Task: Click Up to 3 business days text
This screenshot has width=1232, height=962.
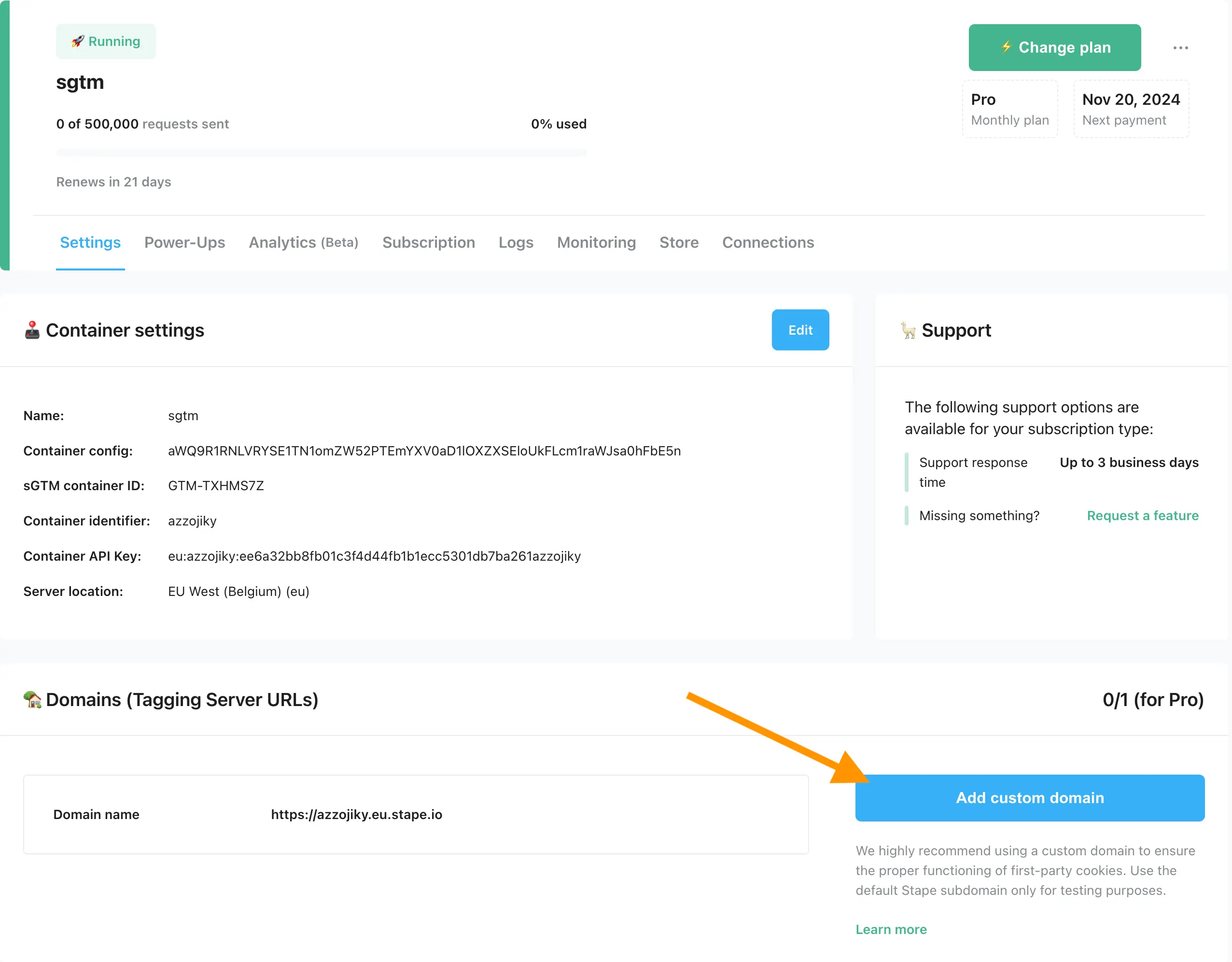Action: (1129, 463)
